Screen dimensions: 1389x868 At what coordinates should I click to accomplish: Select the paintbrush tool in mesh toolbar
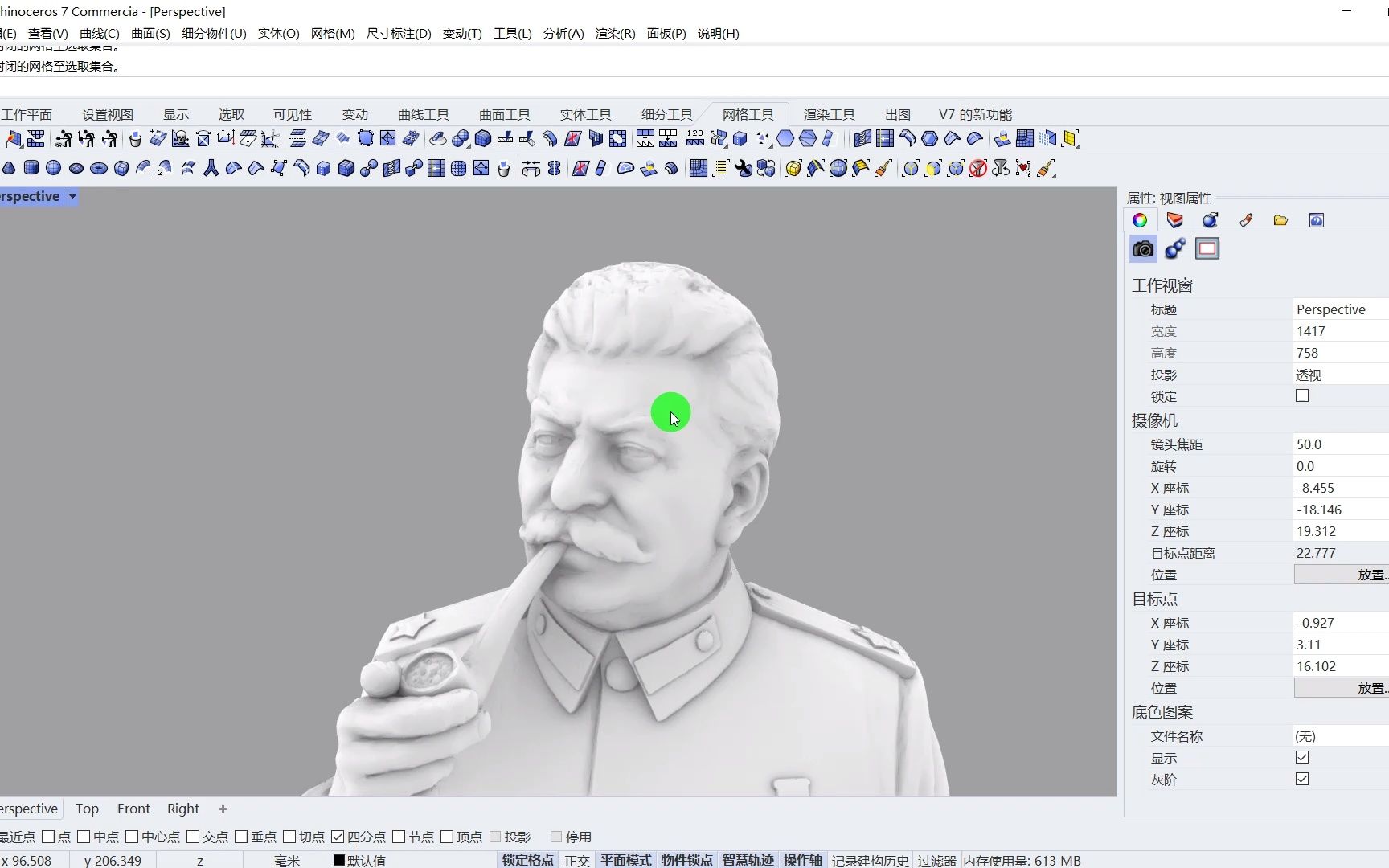(x=883, y=168)
